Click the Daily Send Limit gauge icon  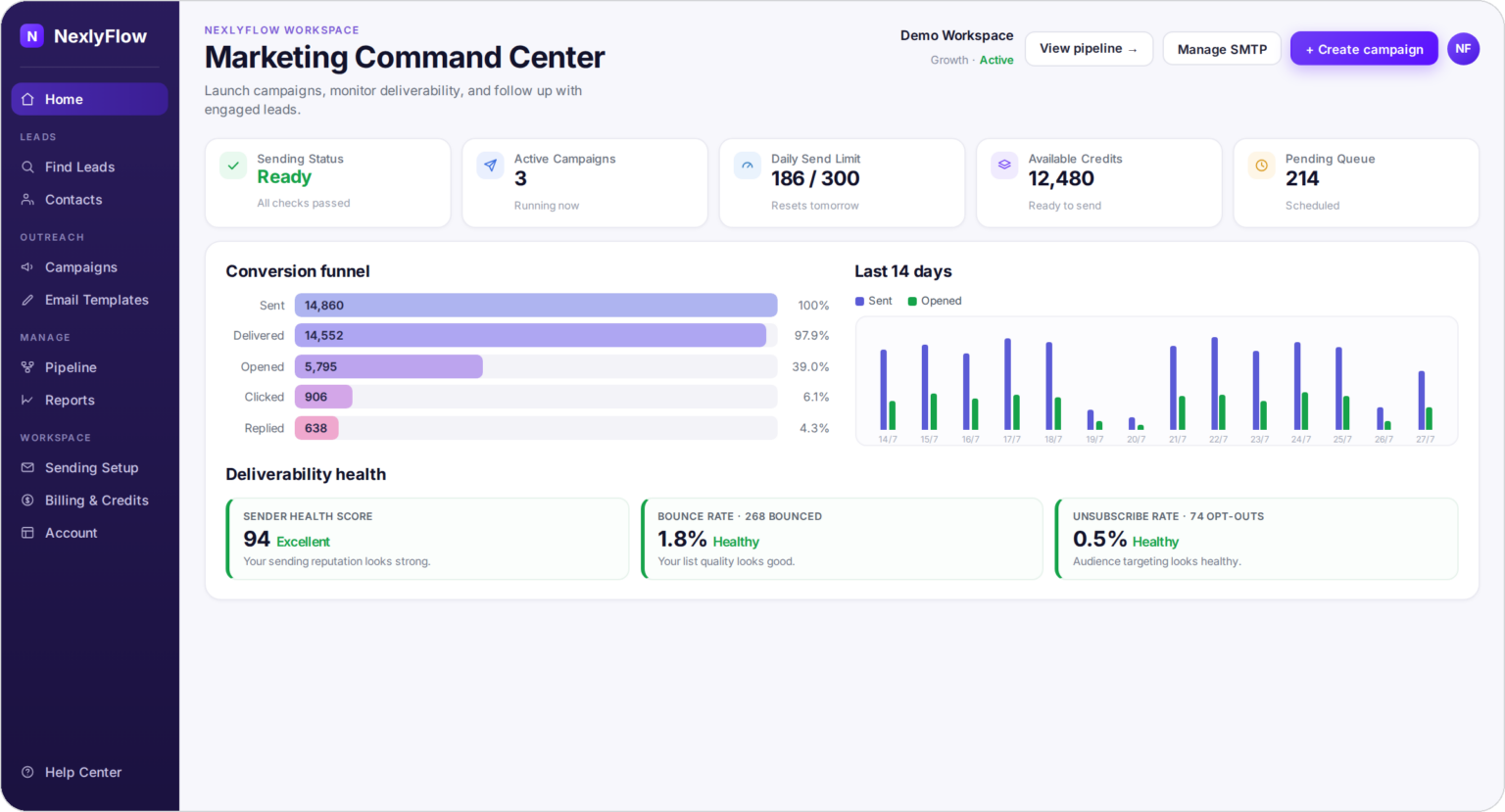(748, 166)
